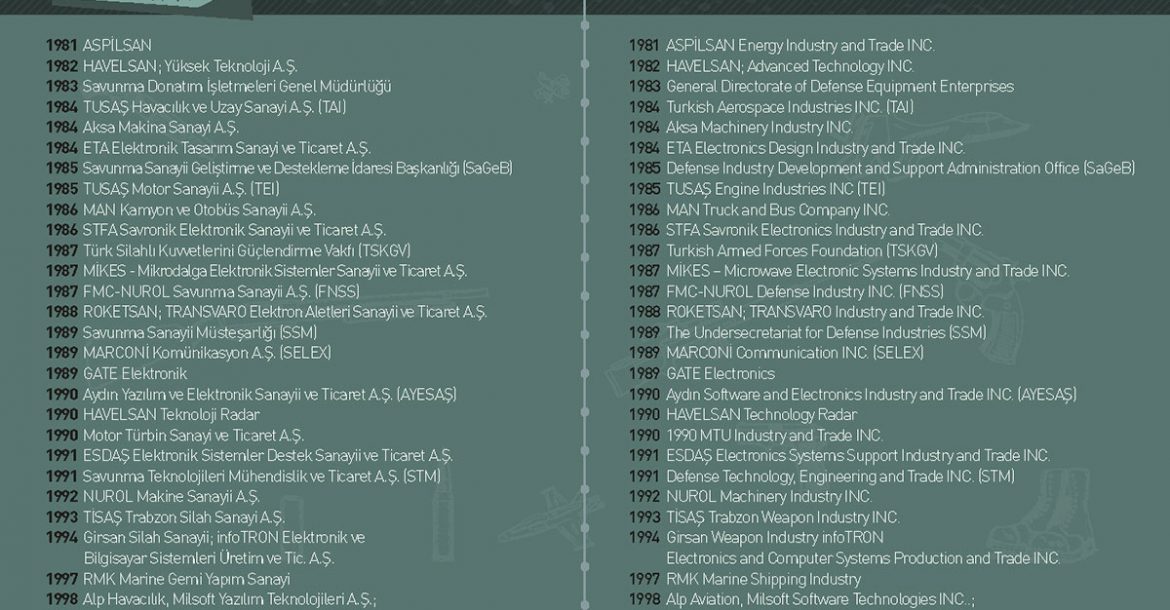This screenshot has width=1170, height=610.
Task: Select 'Electronics and Computer Systems Production' line
Action: pos(863,559)
